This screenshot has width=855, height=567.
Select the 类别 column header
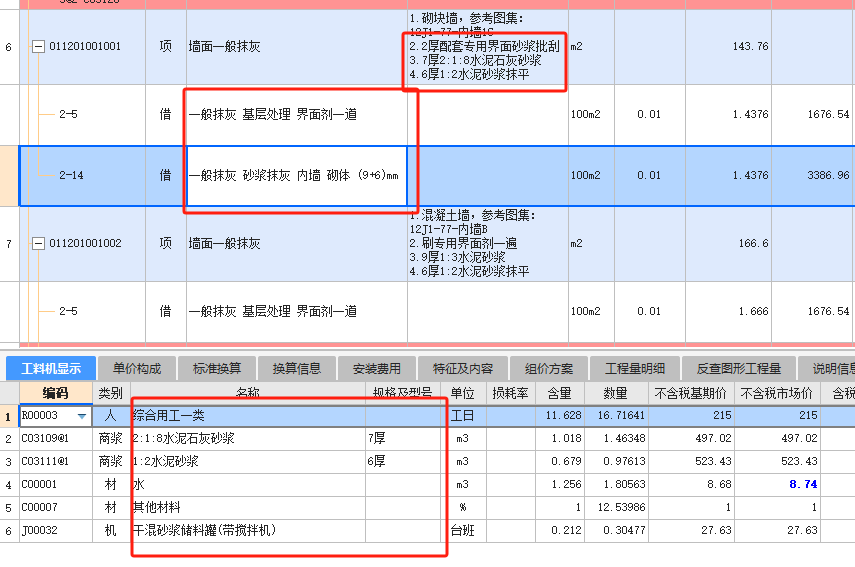tap(111, 393)
